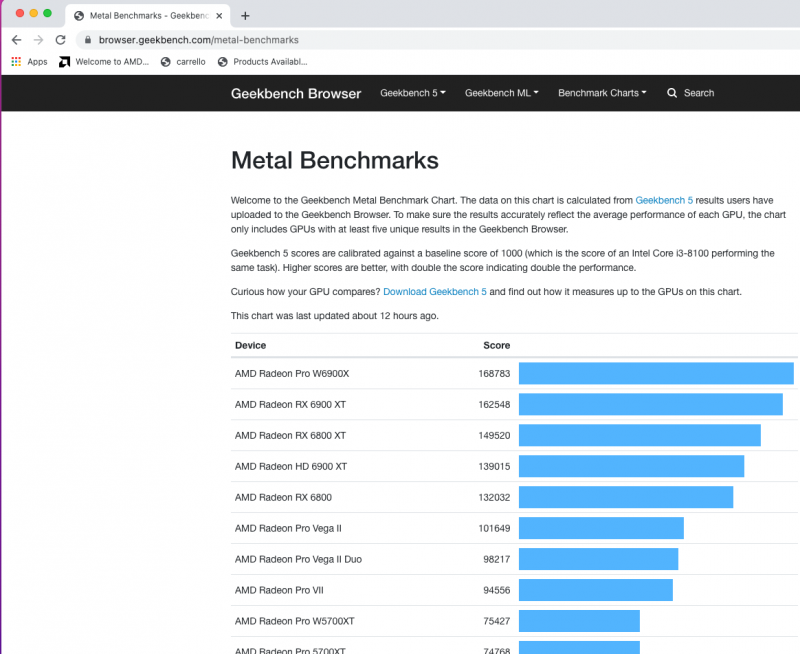
Task: Click the padlock site info icon
Action: [88, 40]
